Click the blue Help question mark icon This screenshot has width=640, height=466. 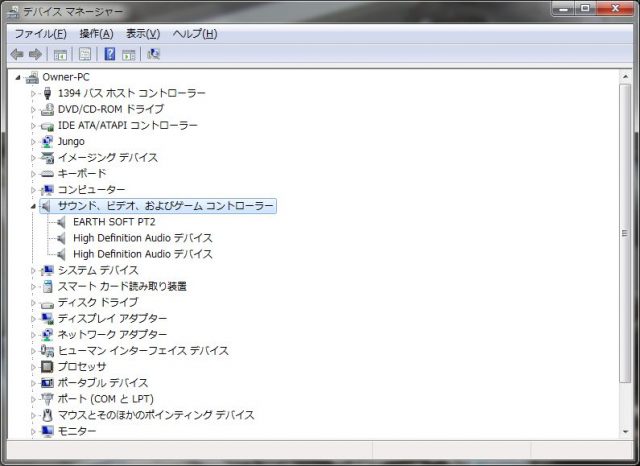pyautogui.click(x=109, y=54)
